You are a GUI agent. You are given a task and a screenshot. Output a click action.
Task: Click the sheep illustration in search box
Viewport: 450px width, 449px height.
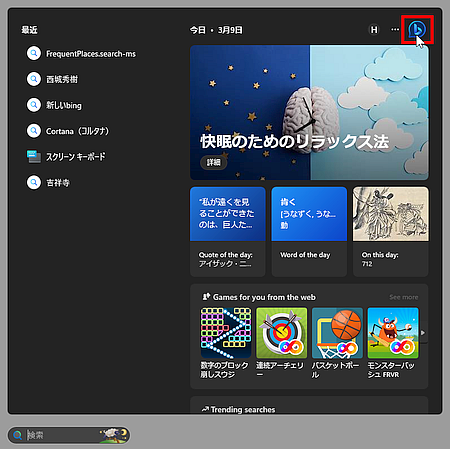[114, 435]
